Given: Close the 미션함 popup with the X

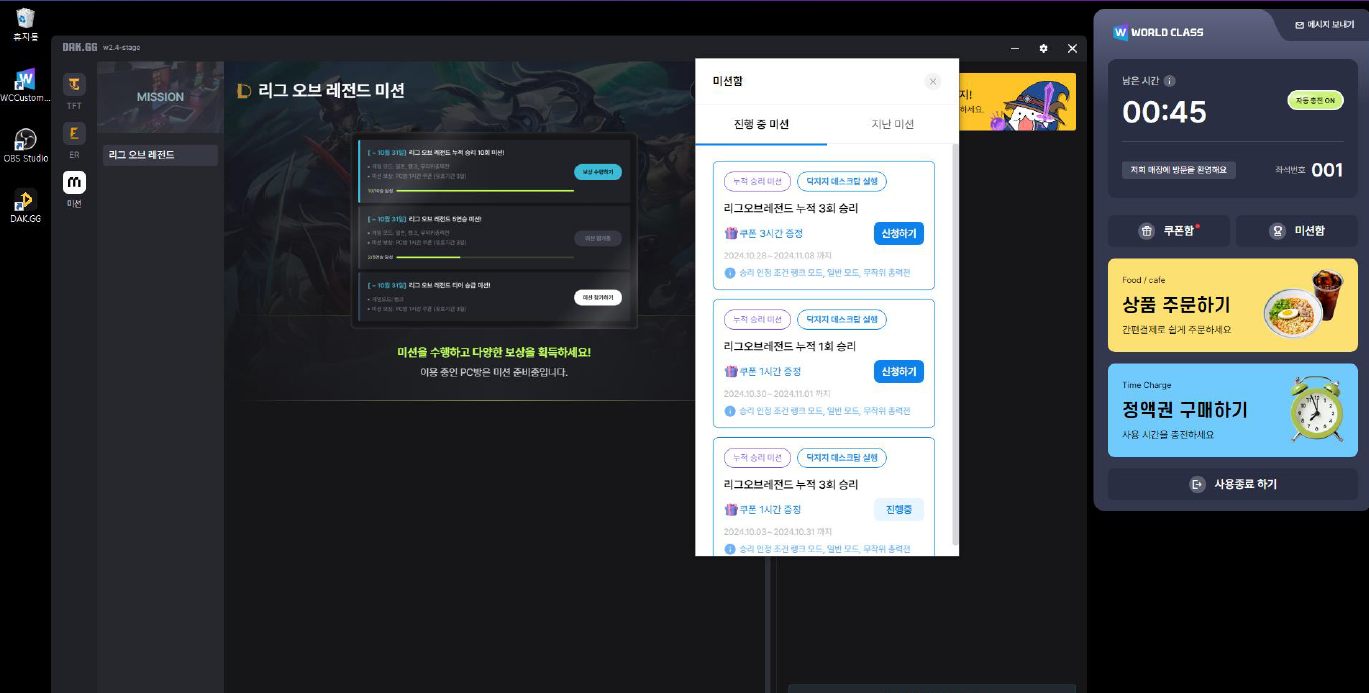Looking at the screenshot, I should pyautogui.click(x=933, y=81).
